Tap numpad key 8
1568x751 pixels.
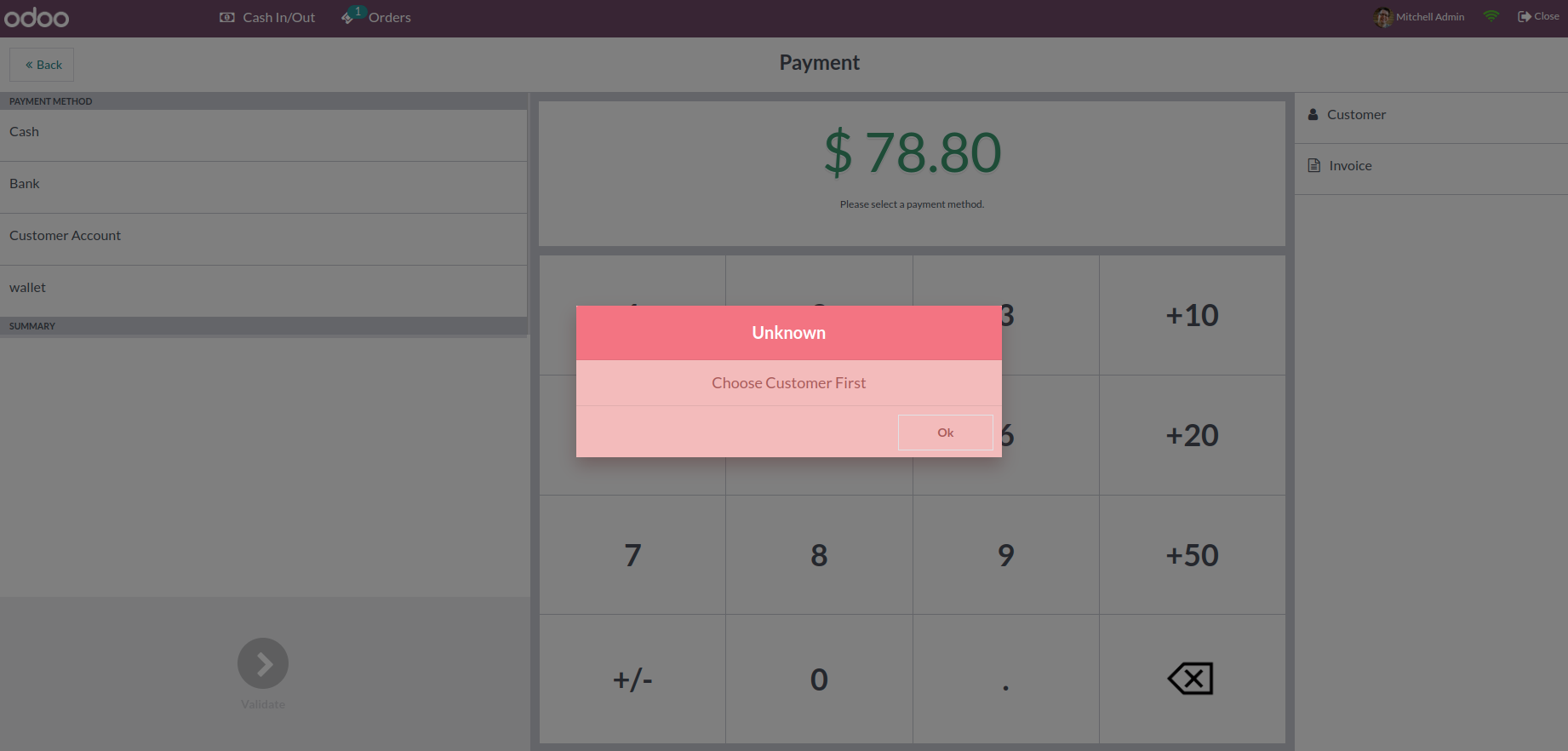point(819,555)
